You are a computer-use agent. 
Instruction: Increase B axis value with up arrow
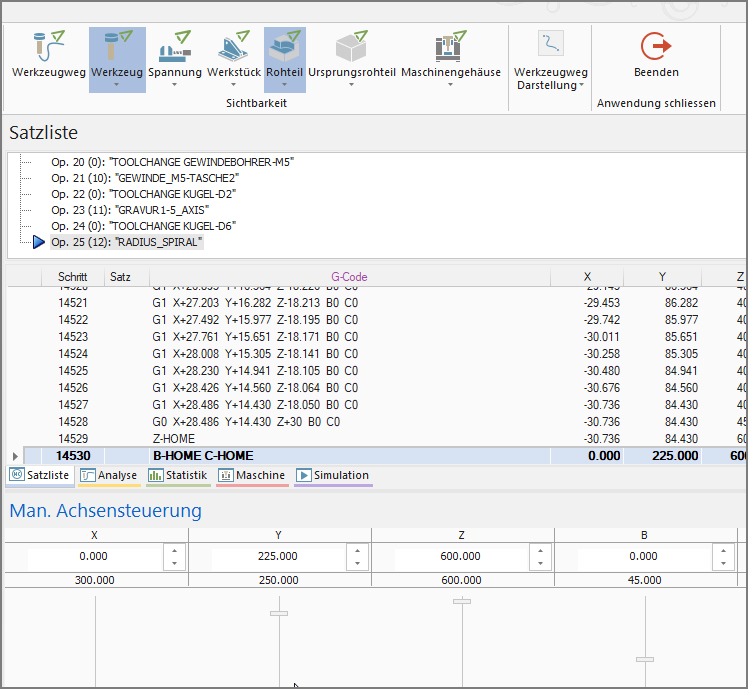[x=724, y=551]
